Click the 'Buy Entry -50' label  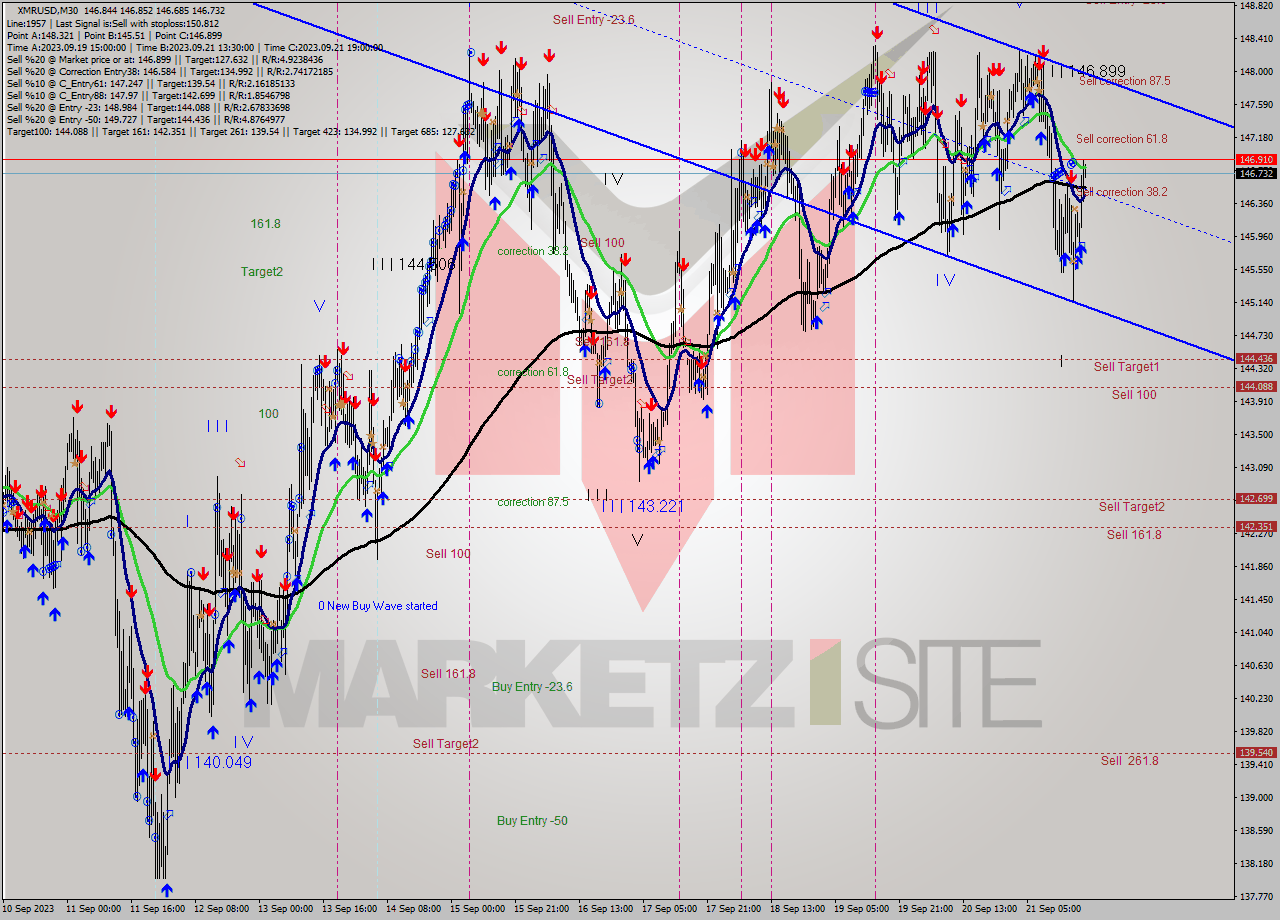pos(532,821)
